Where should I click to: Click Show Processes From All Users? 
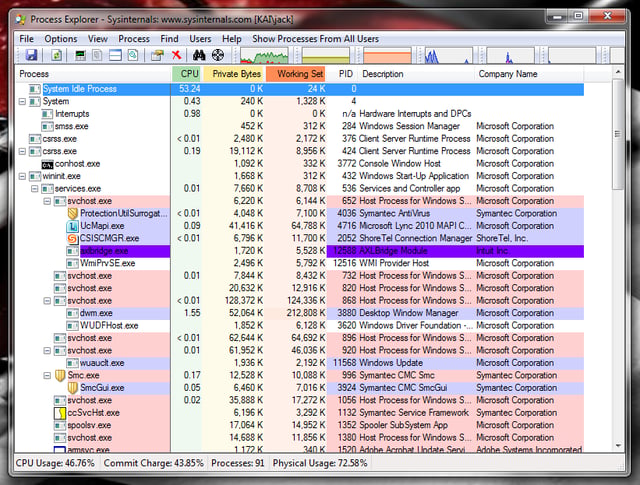click(316, 39)
